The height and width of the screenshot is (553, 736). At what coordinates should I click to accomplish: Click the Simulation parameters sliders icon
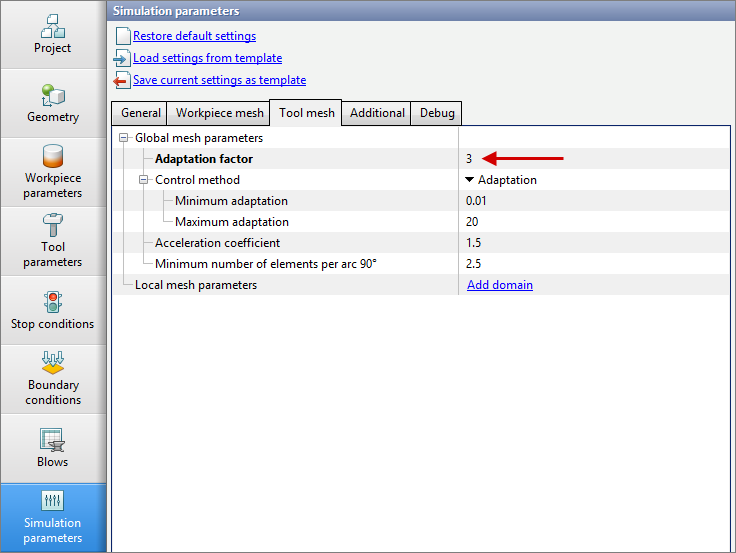[53, 501]
